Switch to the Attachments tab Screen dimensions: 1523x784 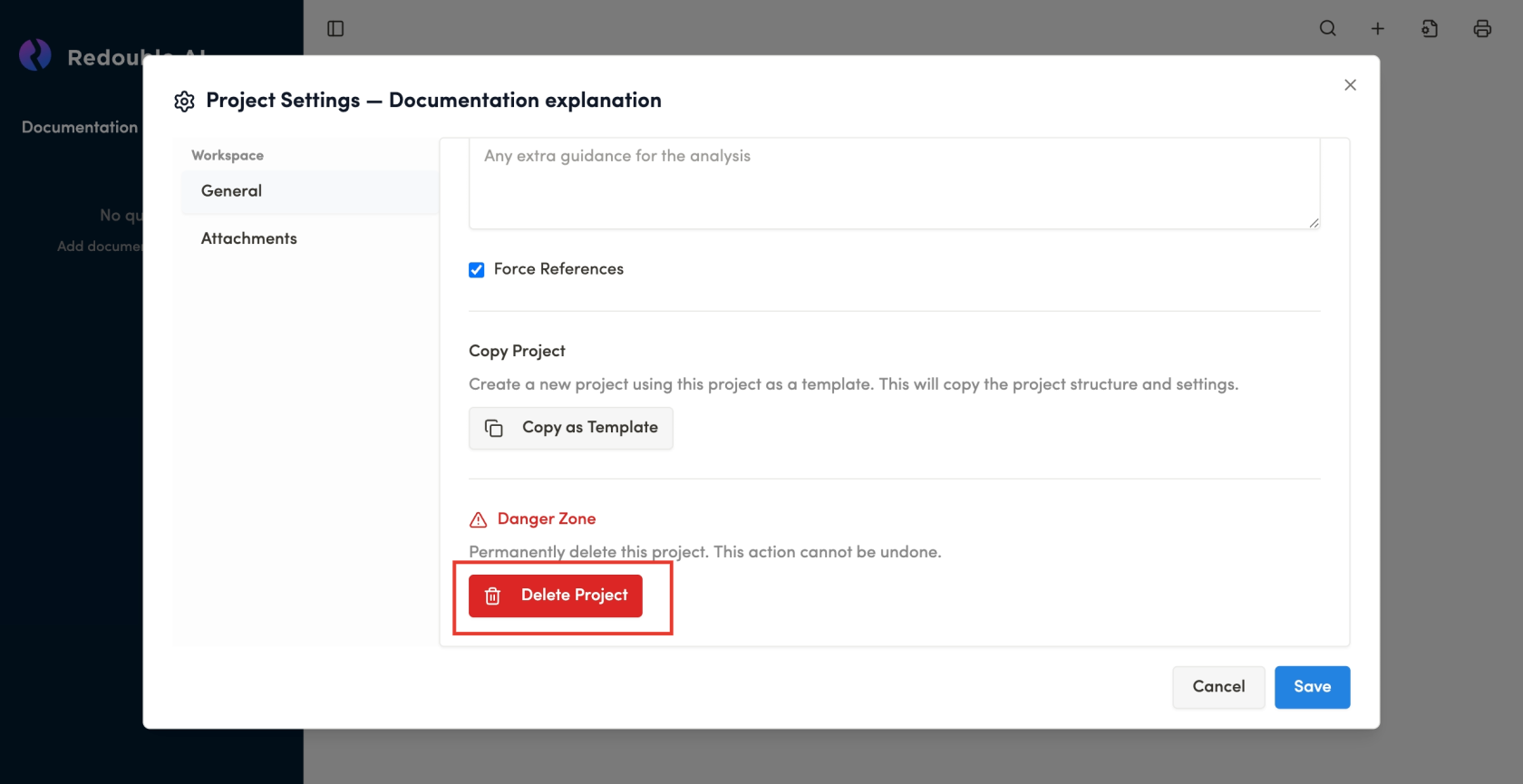pyautogui.click(x=249, y=238)
